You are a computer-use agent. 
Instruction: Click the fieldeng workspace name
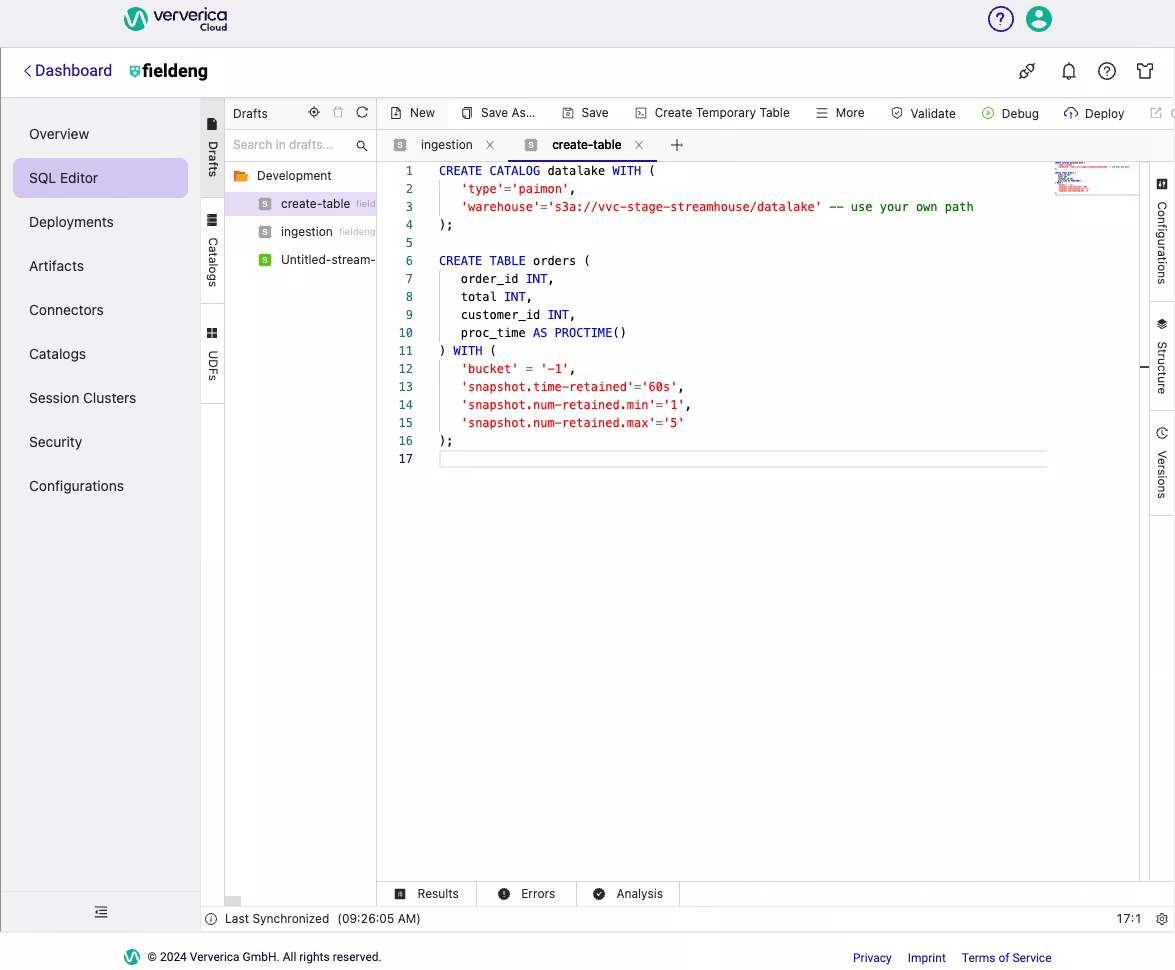click(x=169, y=71)
